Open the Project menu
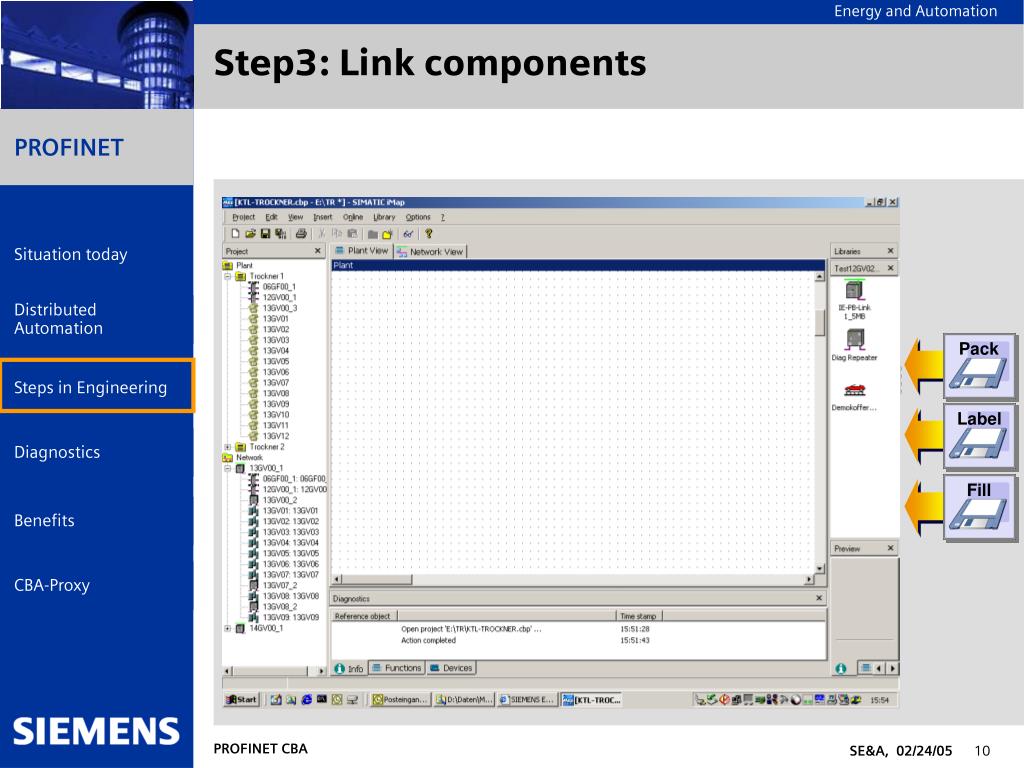 pos(244,217)
